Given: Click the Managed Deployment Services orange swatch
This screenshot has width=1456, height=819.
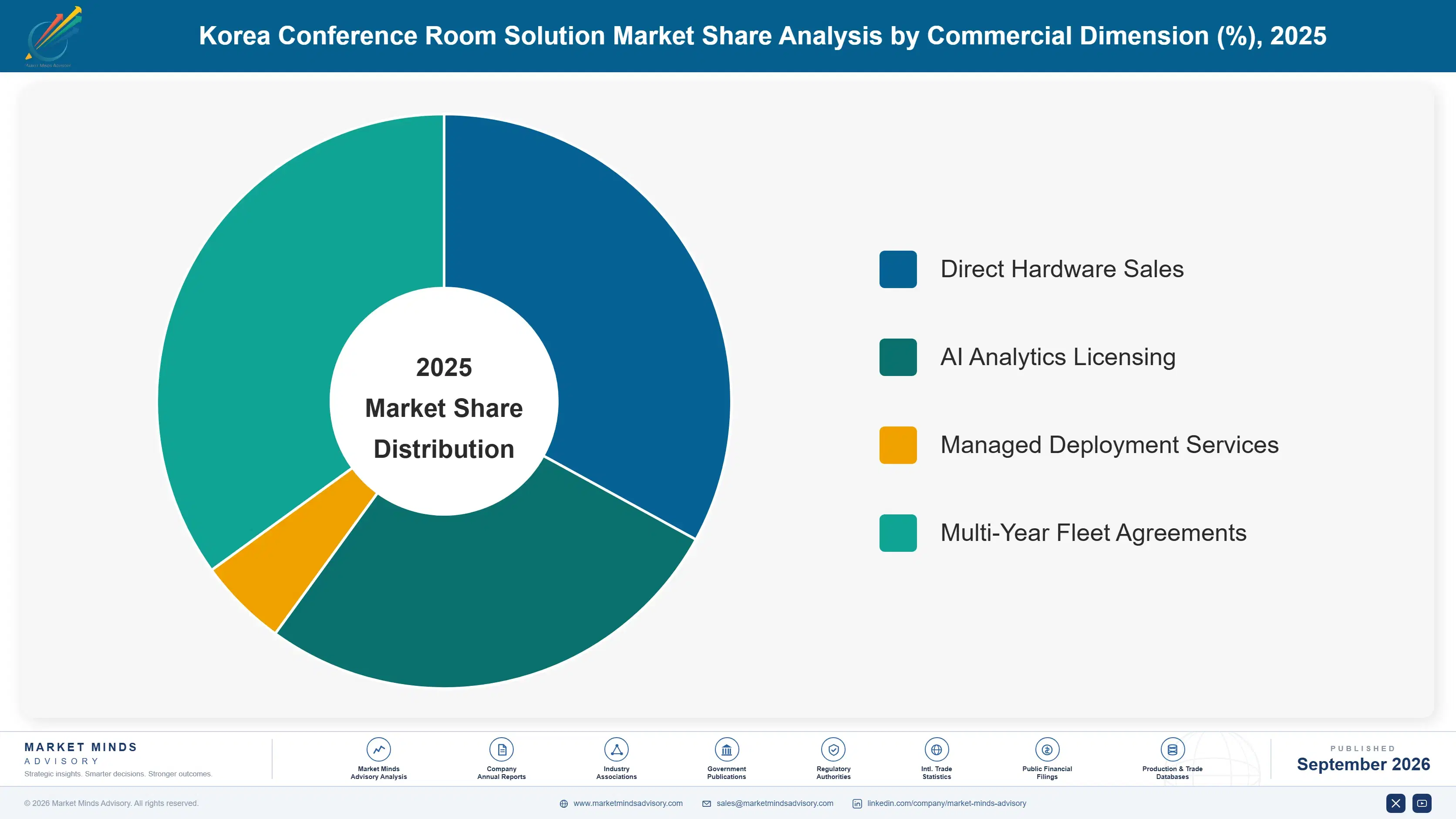Looking at the screenshot, I should (897, 445).
